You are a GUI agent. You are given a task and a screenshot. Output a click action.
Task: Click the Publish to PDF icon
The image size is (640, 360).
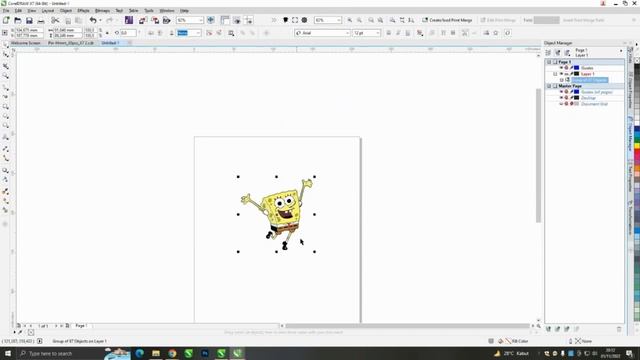pos(167,20)
